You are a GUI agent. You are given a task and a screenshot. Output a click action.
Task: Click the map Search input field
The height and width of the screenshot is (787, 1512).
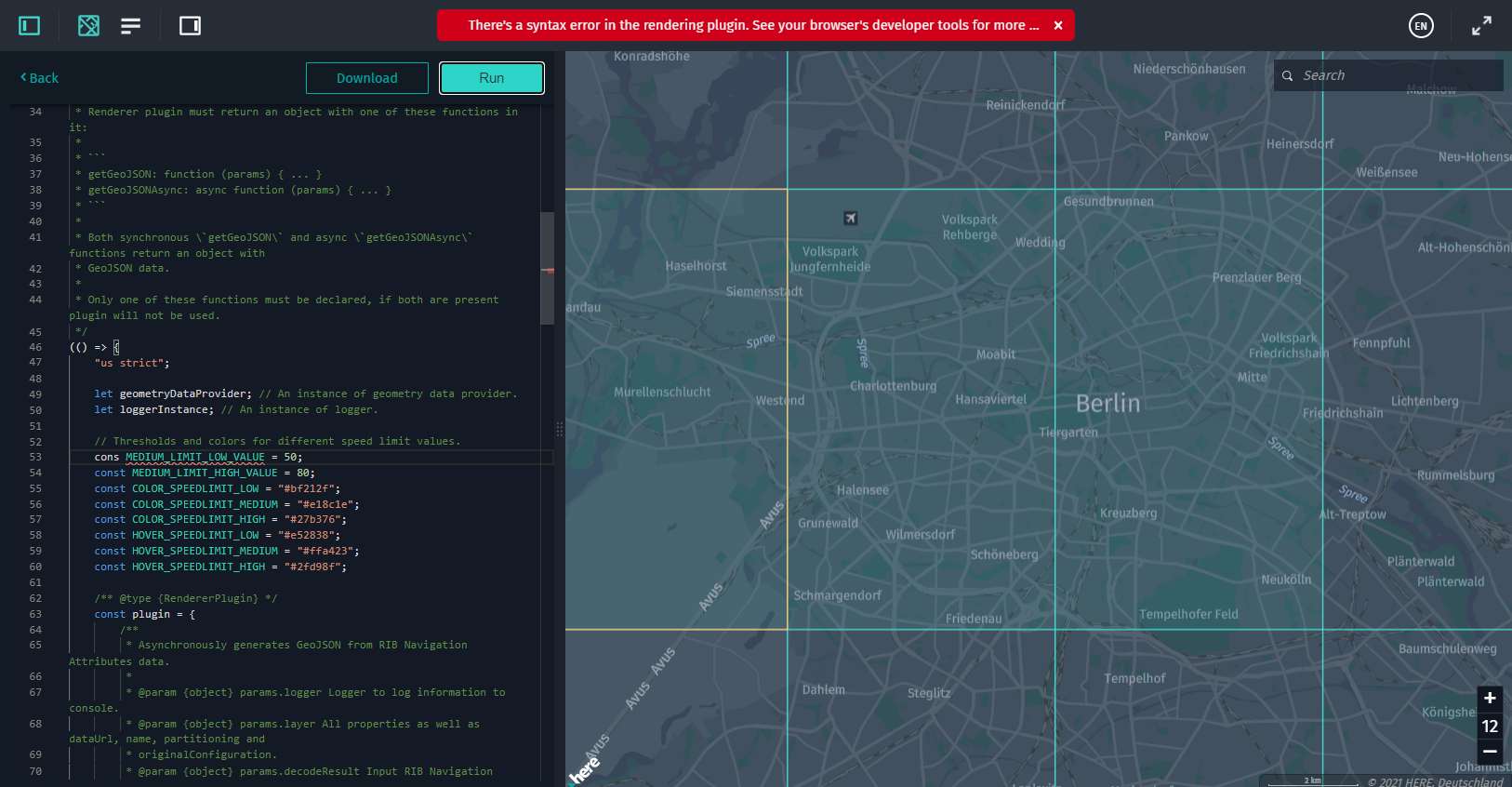click(x=1395, y=75)
